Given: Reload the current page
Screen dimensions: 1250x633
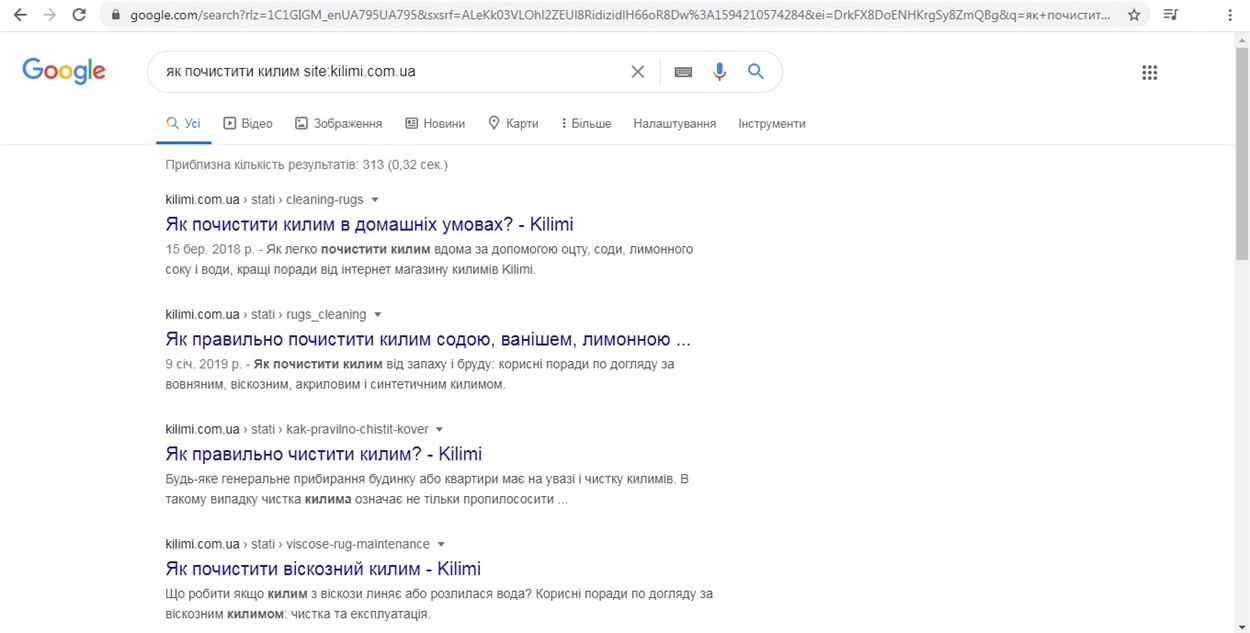Looking at the screenshot, I should [79, 15].
